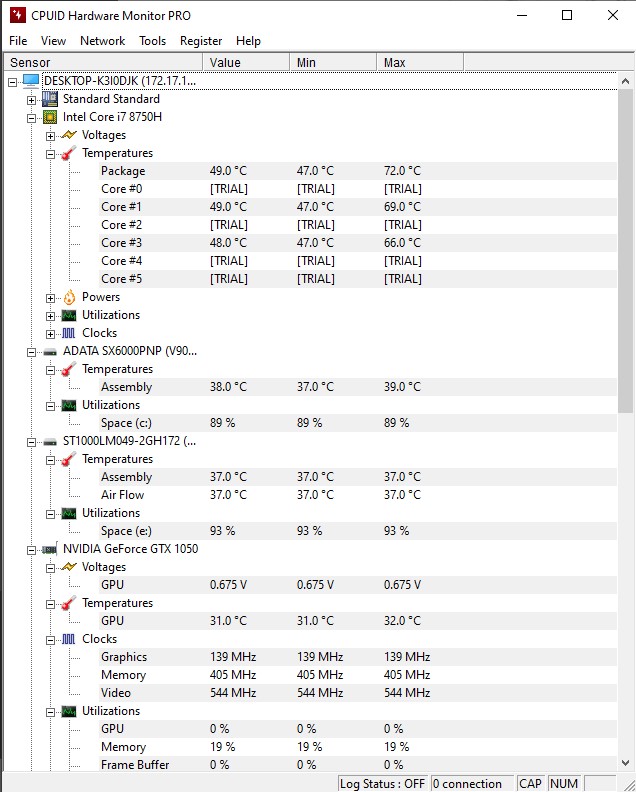Screen dimensions: 636x792
Task: Click the Clocks icon under NVIDIA GeForce
Action: [69, 639]
